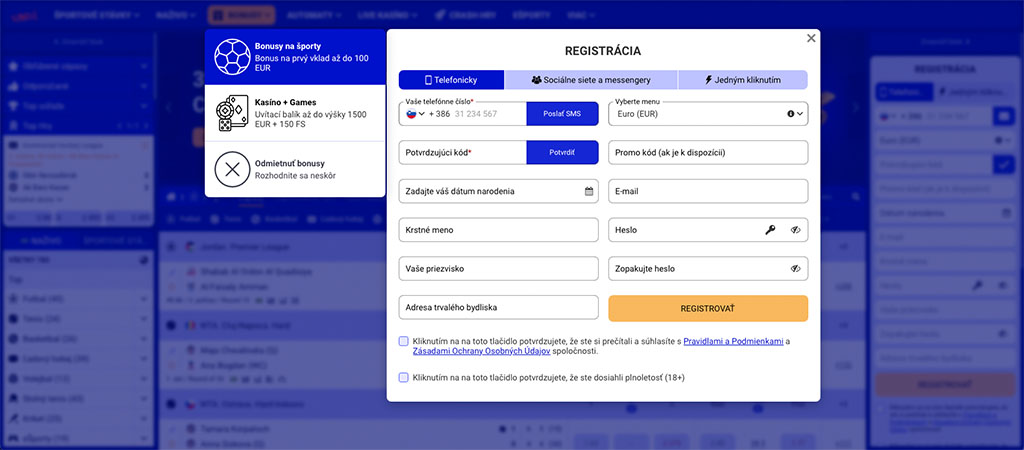This screenshot has width=1024, height=450.
Task: Click the Odmietnuť bonusy X circle icon
Action: 232,169
